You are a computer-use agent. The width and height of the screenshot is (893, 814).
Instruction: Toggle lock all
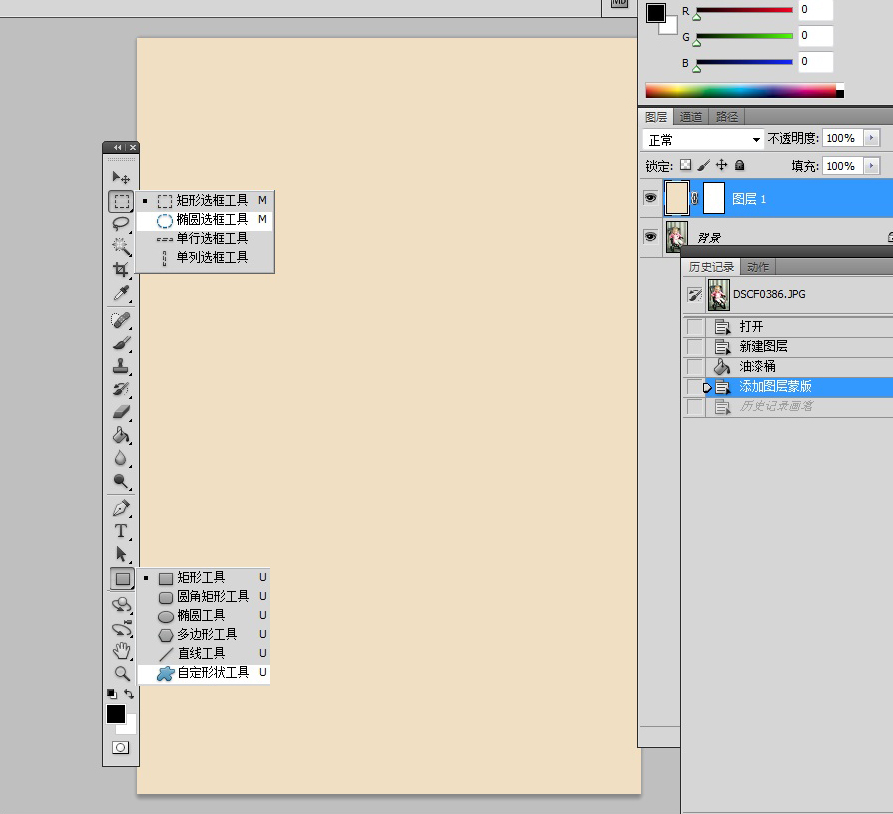click(739, 165)
